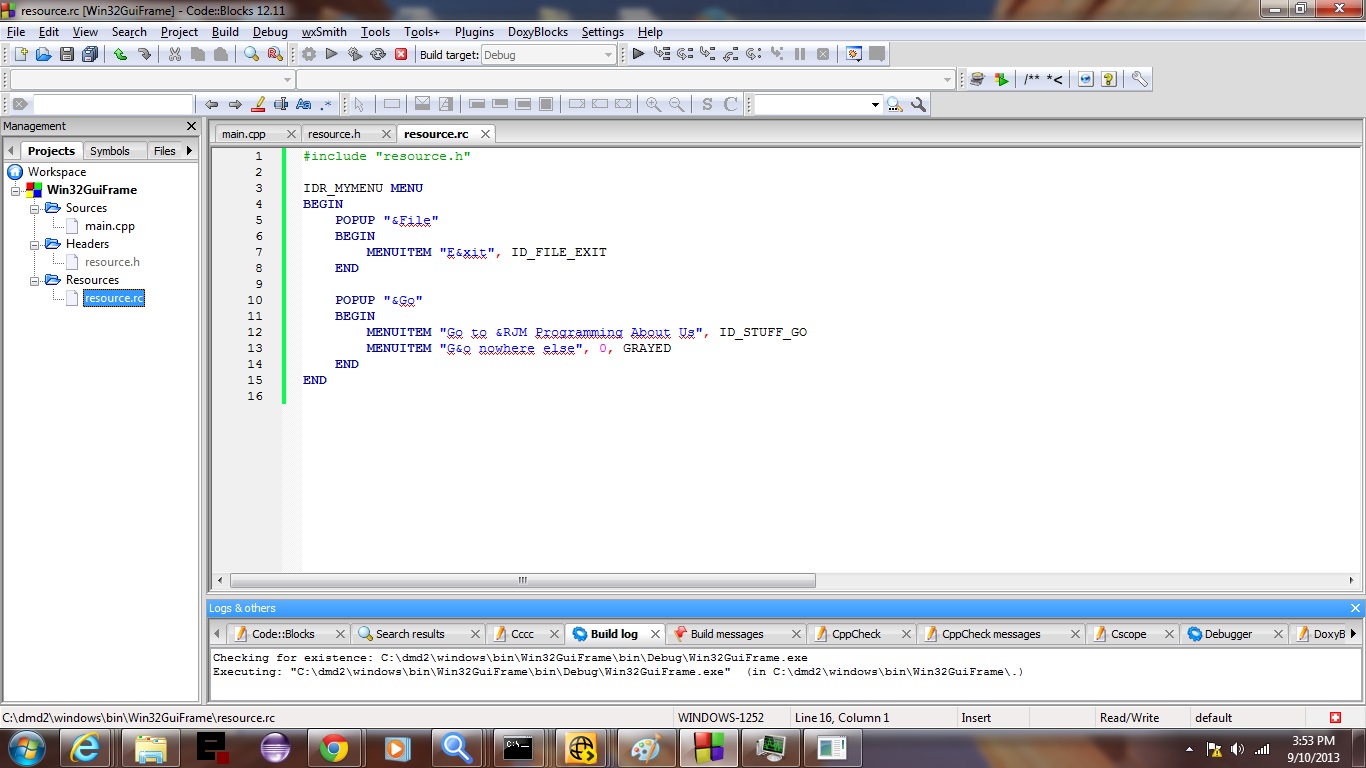Build the current project
The height and width of the screenshot is (768, 1366).
[307, 54]
